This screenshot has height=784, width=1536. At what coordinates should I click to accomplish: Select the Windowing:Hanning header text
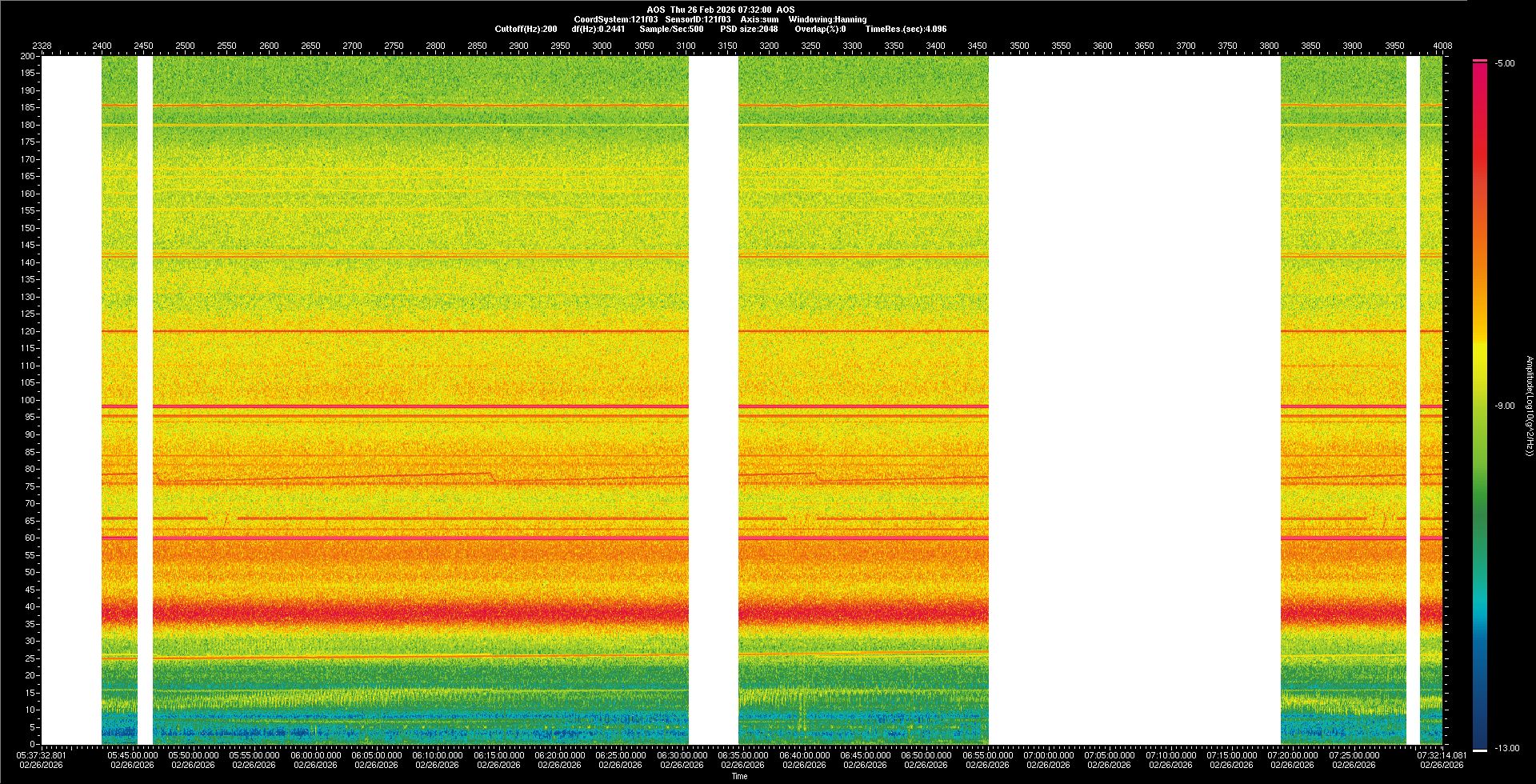click(827, 20)
